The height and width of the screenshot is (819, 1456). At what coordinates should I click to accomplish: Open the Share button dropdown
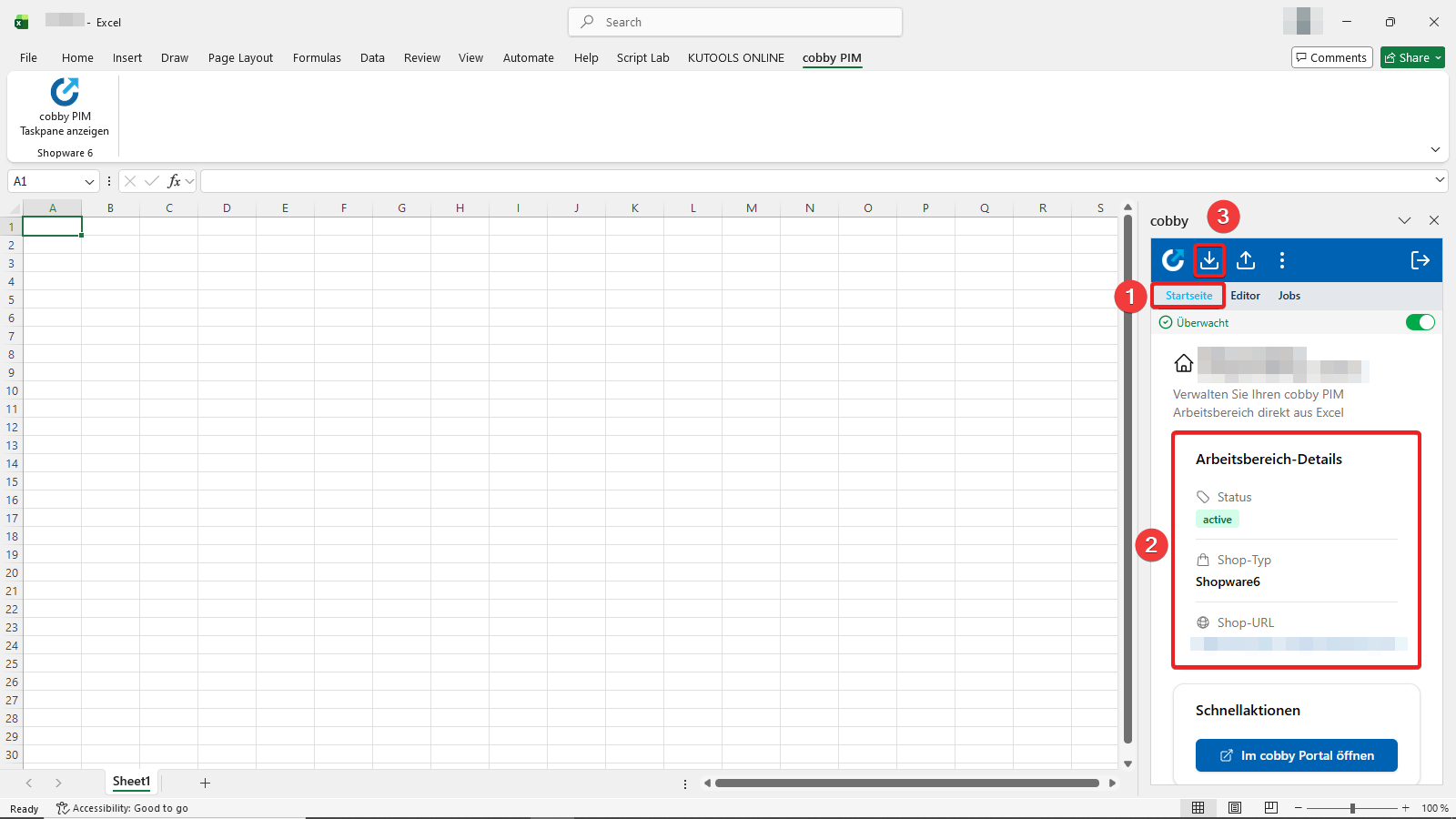point(1438,58)
